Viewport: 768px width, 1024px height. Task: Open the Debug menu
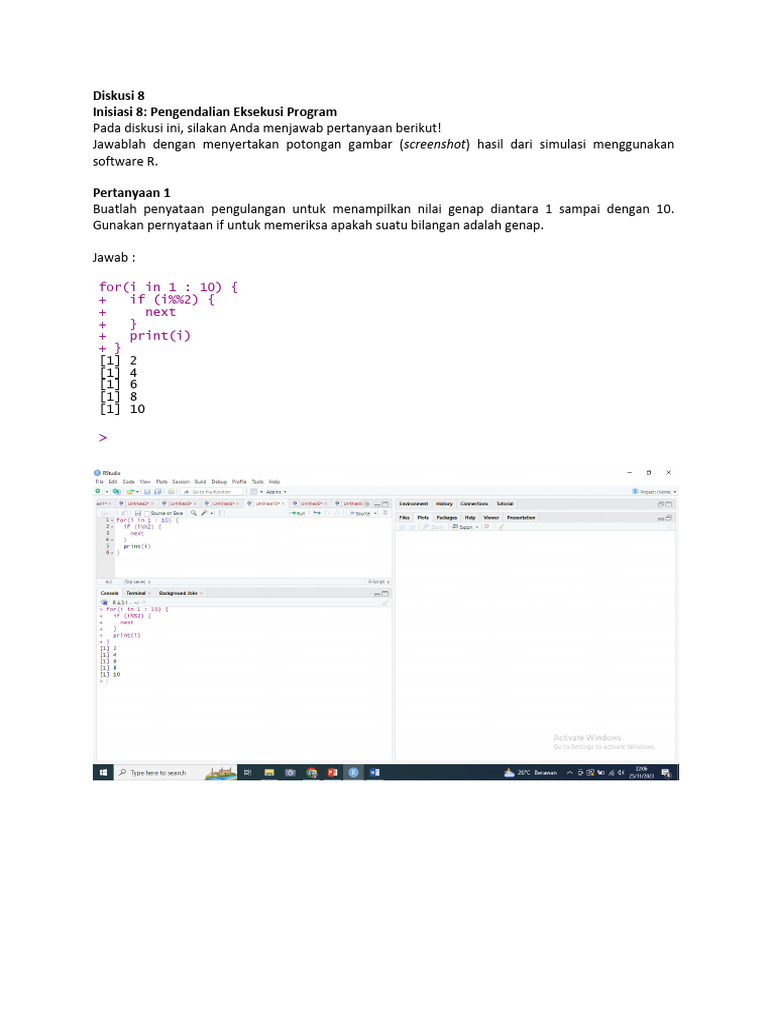click(219, 481)
